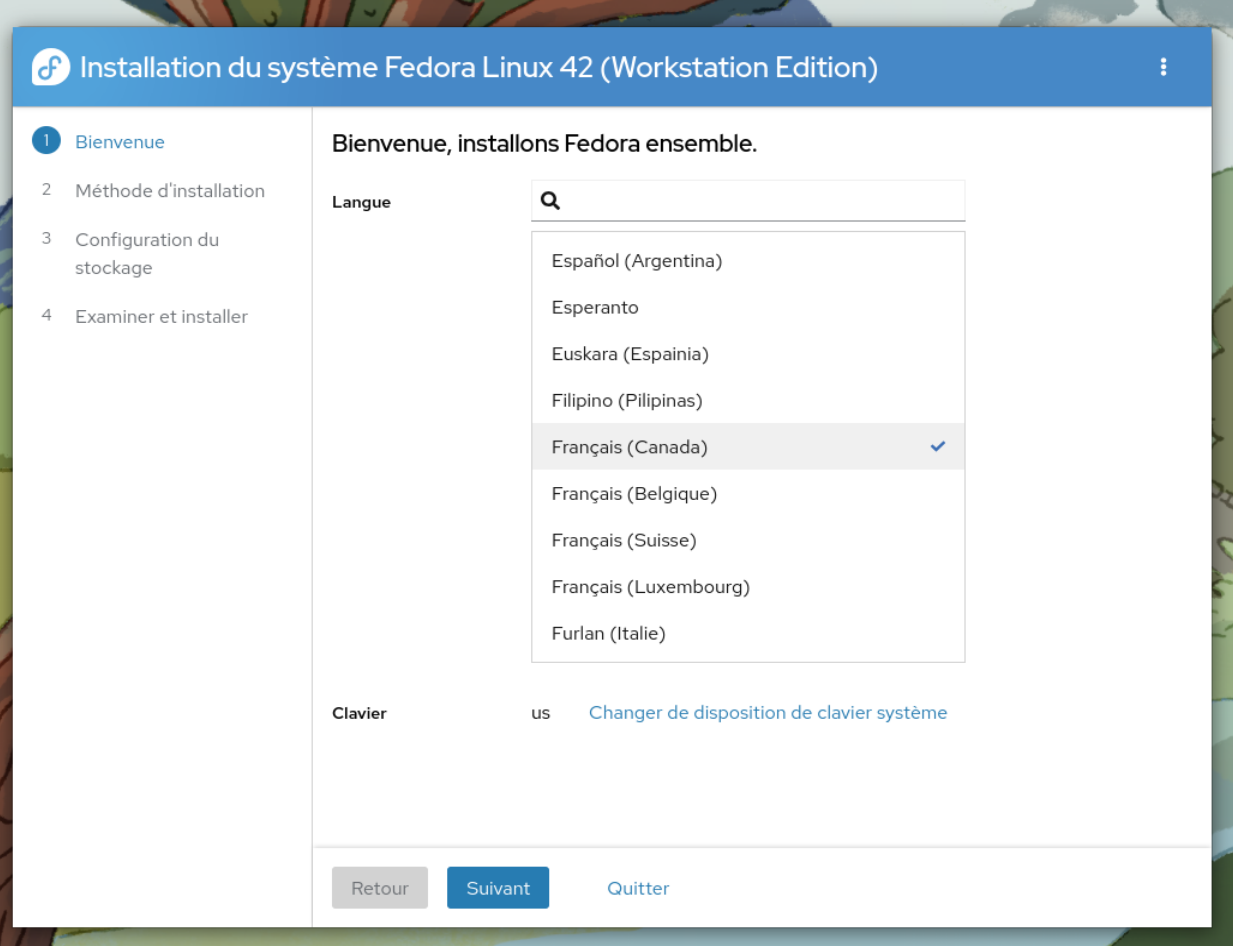Open Changer de disposition de clavier système
This screenshot has height=946, width=1233.
click(767, 713)
